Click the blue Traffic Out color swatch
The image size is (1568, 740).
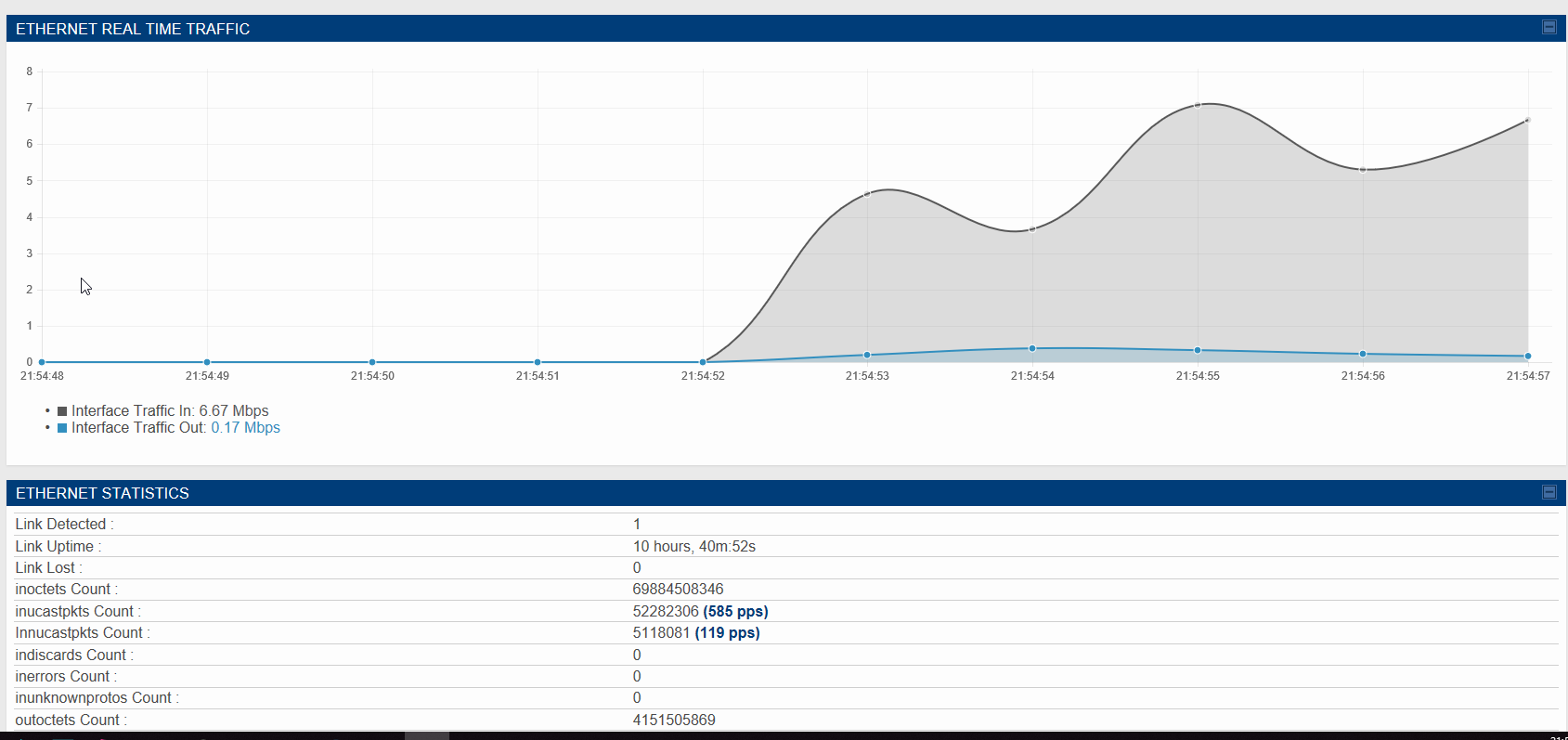(62, 428)
